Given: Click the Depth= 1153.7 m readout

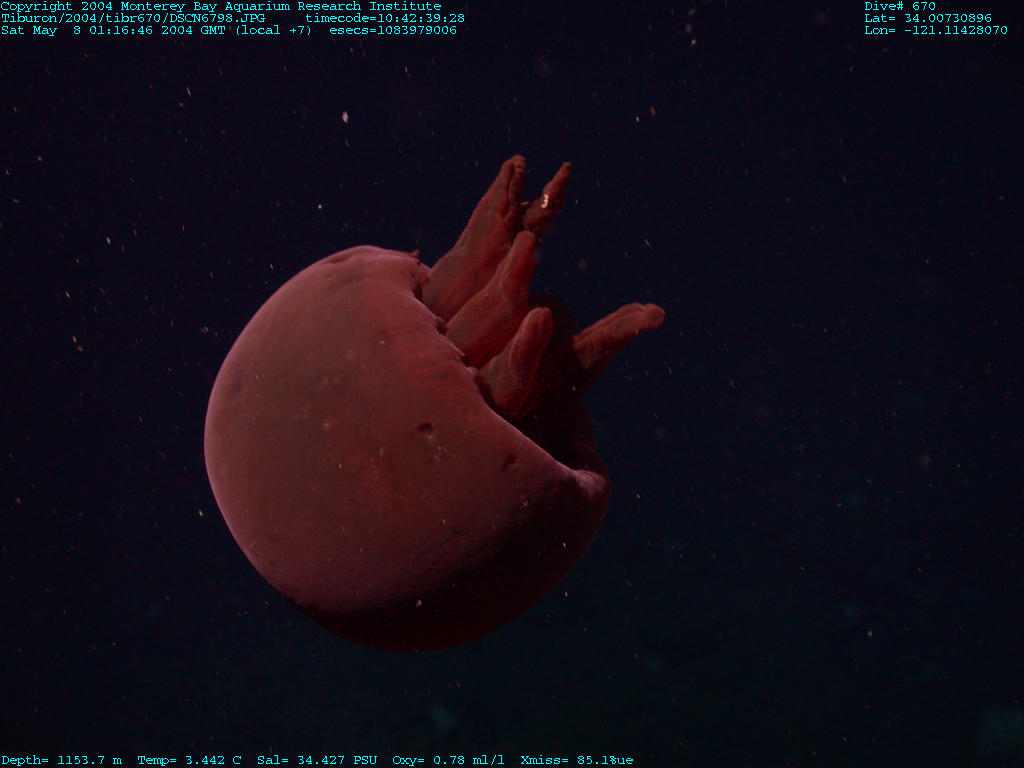Looking at the screenshot, I should pyautogui.click(x=62, y=760).
